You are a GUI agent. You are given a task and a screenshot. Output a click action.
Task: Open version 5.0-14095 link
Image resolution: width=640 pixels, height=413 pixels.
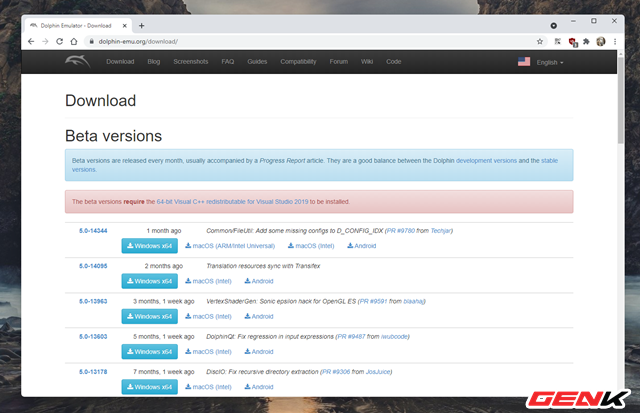pyautogui.click(x=93, y=266)
